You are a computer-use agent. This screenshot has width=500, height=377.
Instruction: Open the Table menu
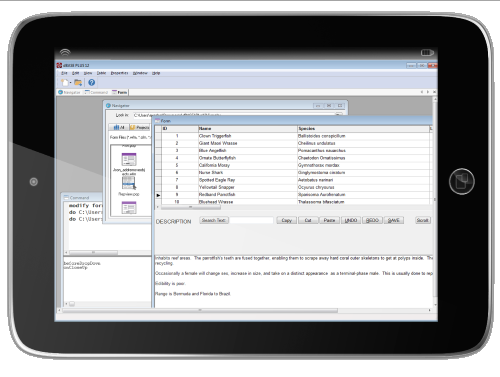click(101, 73)
